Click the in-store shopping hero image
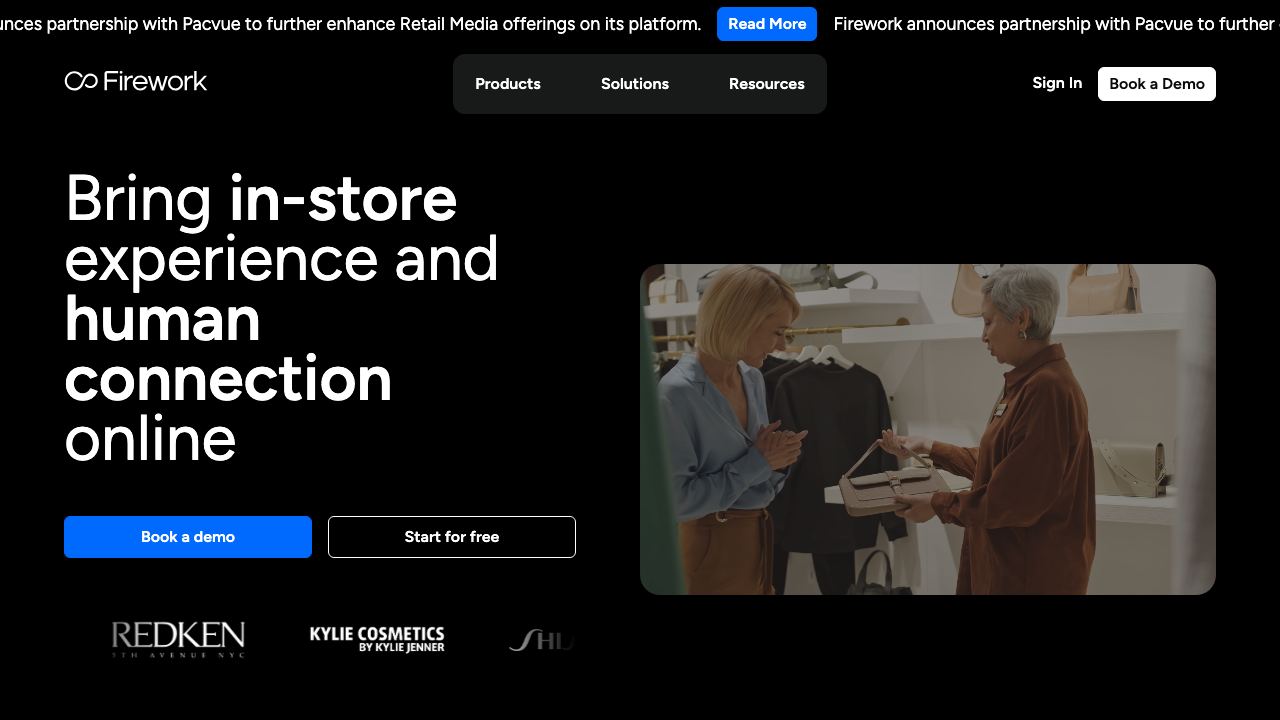 pyautogui.click(x=928, y=429)
